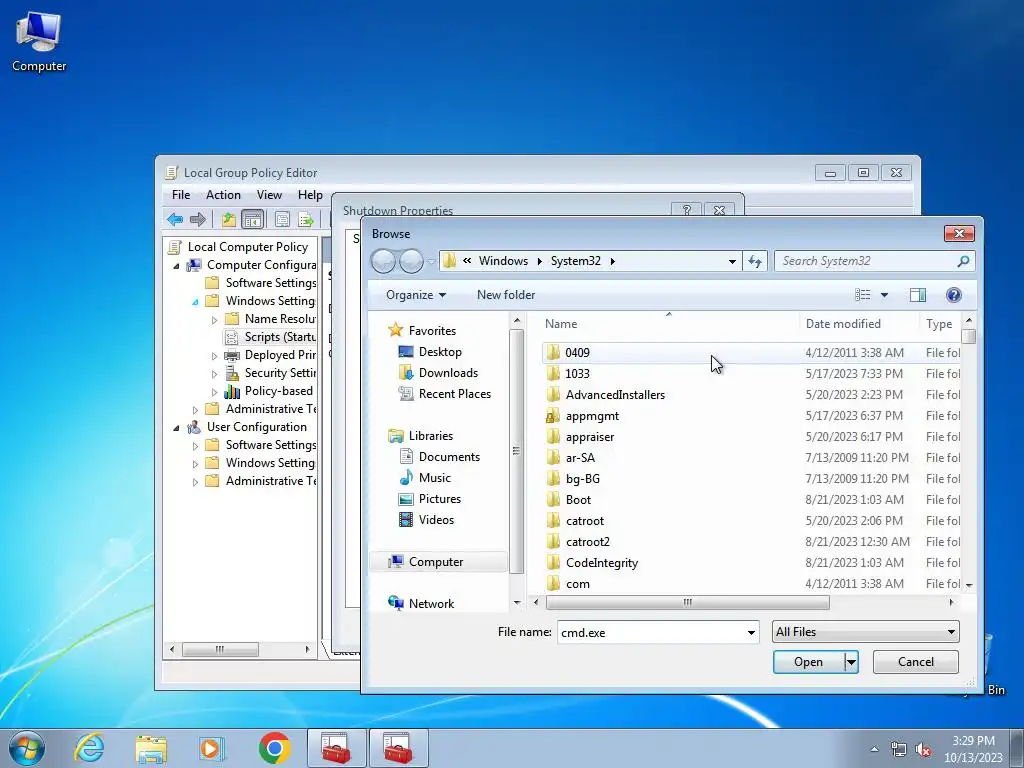The height and width of the screenshot is (768, 1024).
Task: Expand the Name Resolution Policy tree node
Action: tap(214, 319)
